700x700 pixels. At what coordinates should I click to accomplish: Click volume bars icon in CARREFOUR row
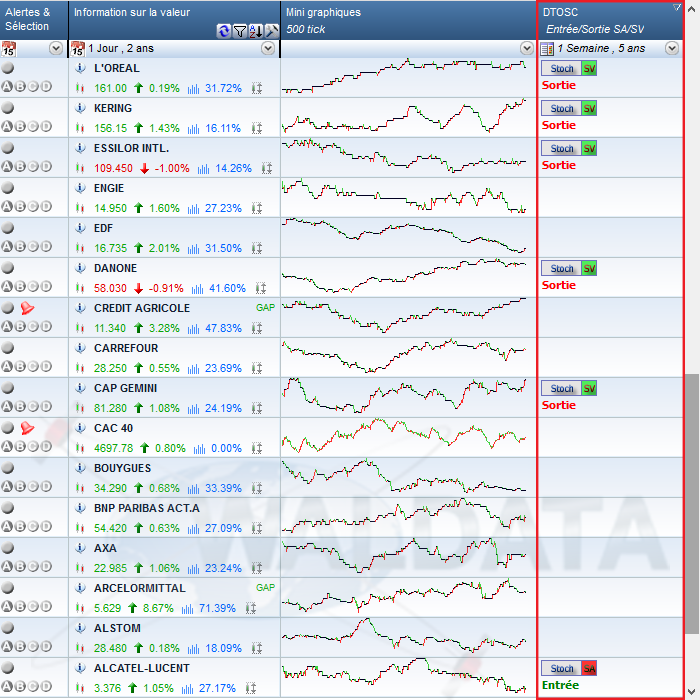click(193, 368)
